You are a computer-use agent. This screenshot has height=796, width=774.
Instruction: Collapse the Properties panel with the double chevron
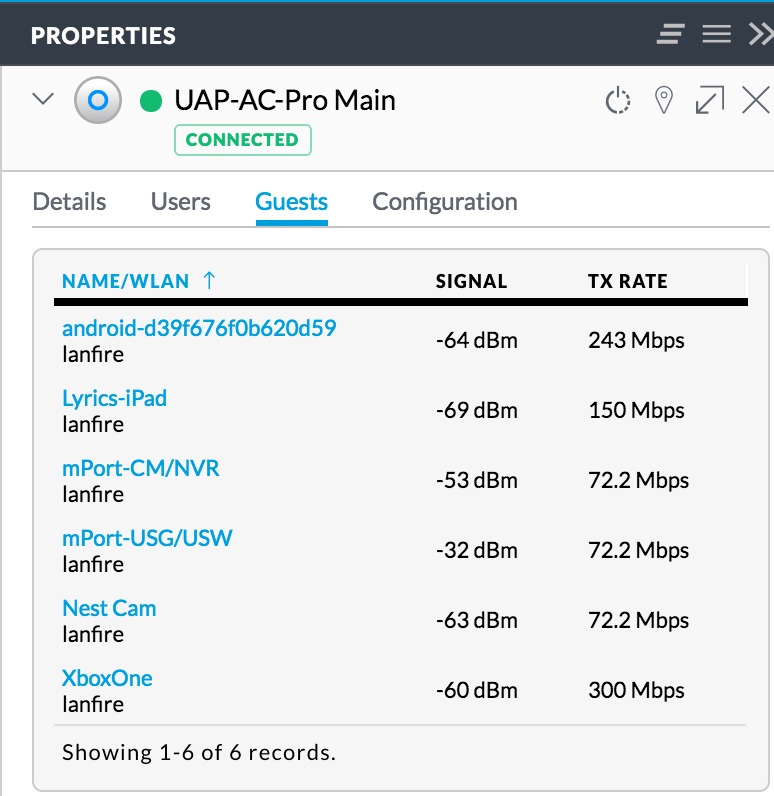[760, 35]
